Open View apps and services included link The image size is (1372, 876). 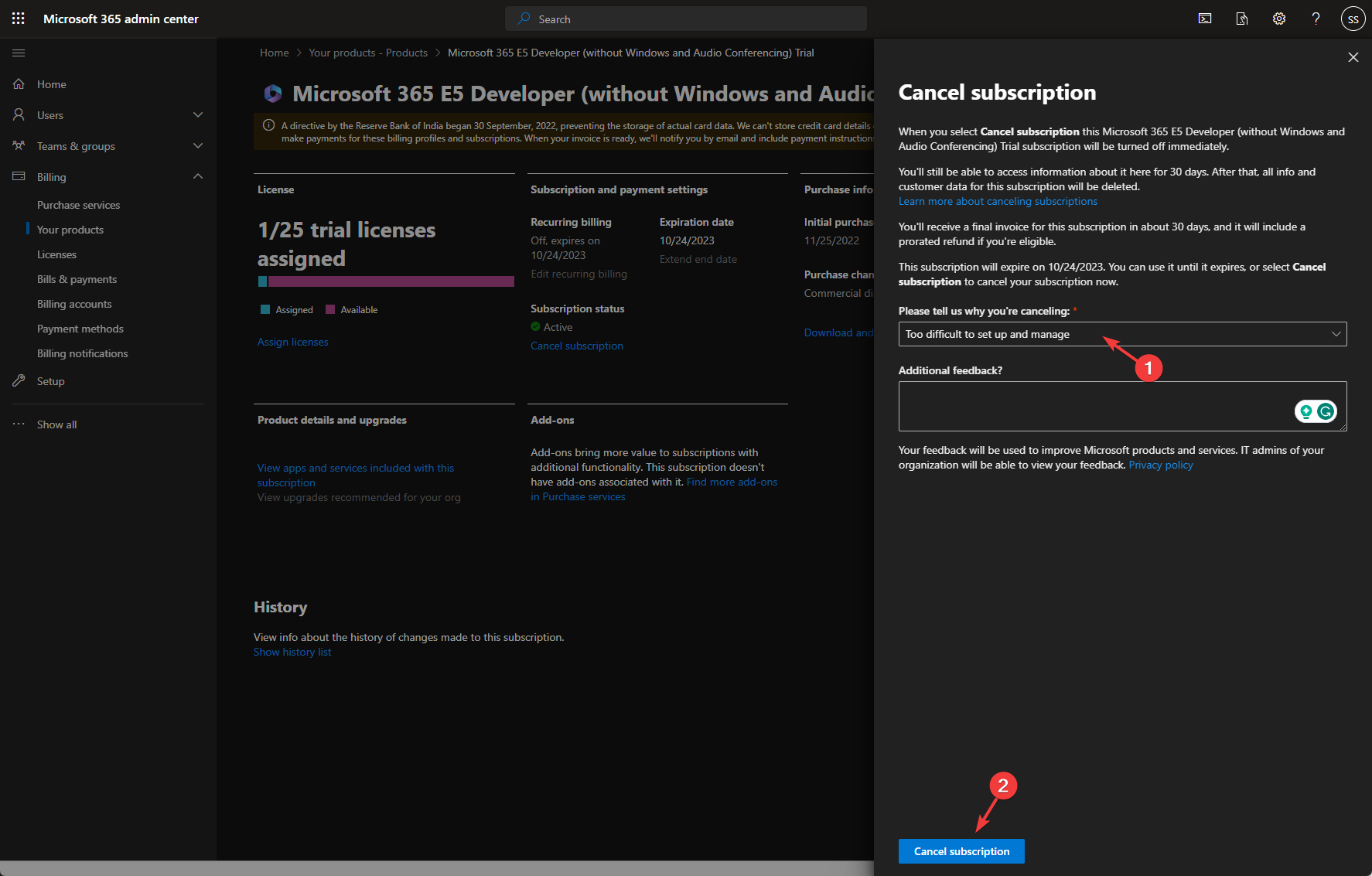(x=356, y=475)
